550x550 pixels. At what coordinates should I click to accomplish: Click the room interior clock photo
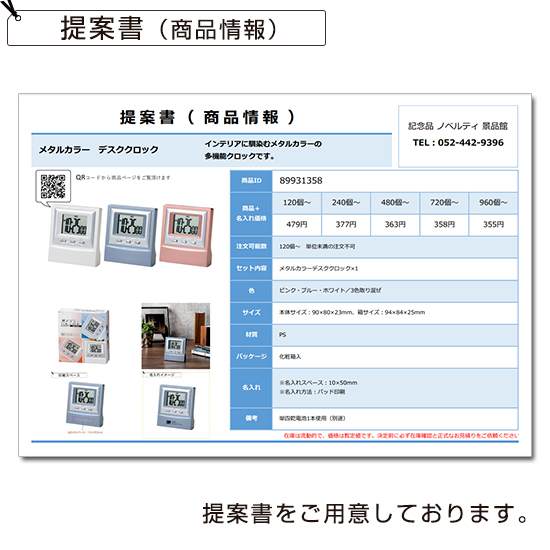tap(176, 336)
